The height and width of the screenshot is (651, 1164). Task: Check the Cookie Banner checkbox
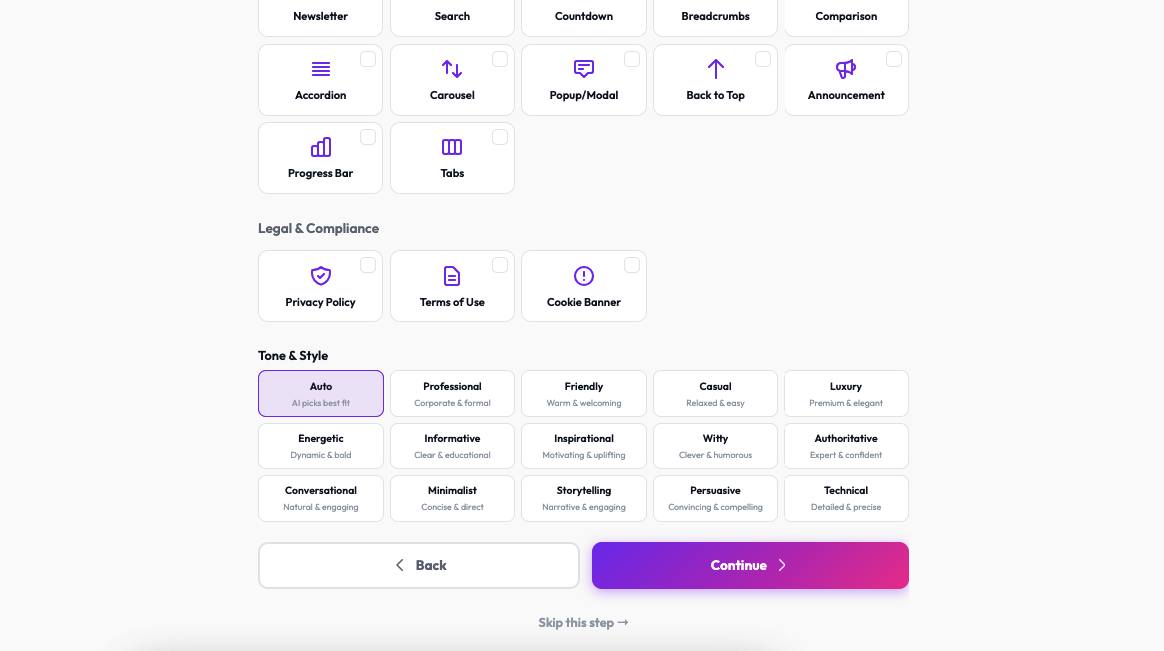click(632, 265)
